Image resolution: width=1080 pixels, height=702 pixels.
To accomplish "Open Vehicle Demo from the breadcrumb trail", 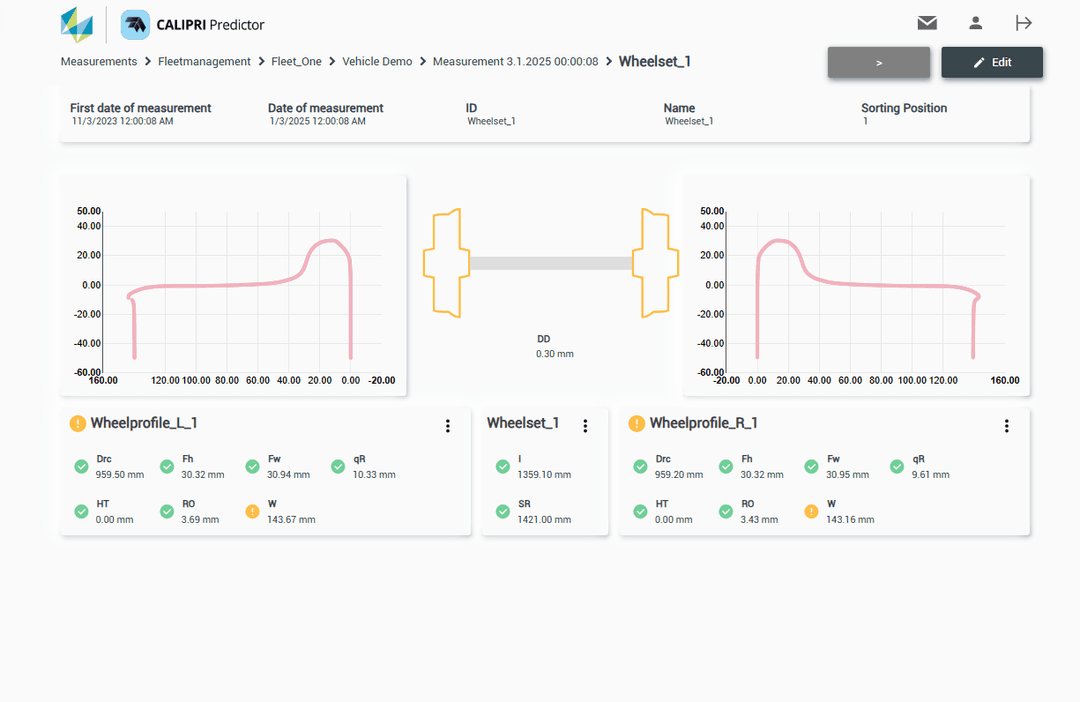I will pyautogui.click(x=377, y=61).
